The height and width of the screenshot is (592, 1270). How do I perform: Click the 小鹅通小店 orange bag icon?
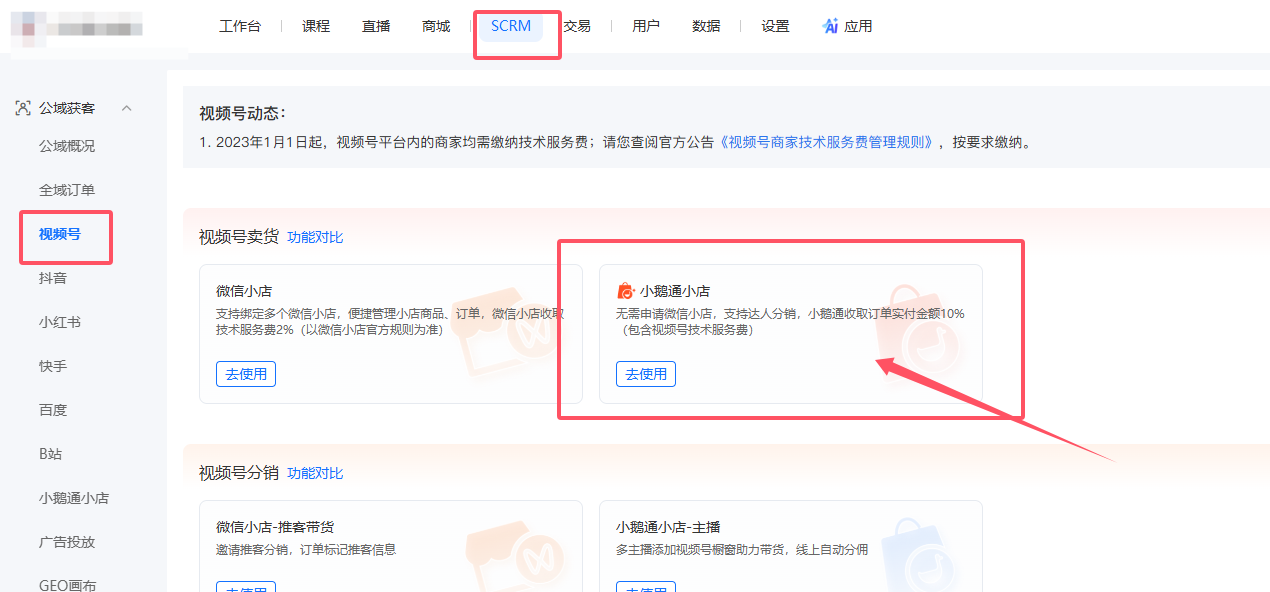(626, 291)
